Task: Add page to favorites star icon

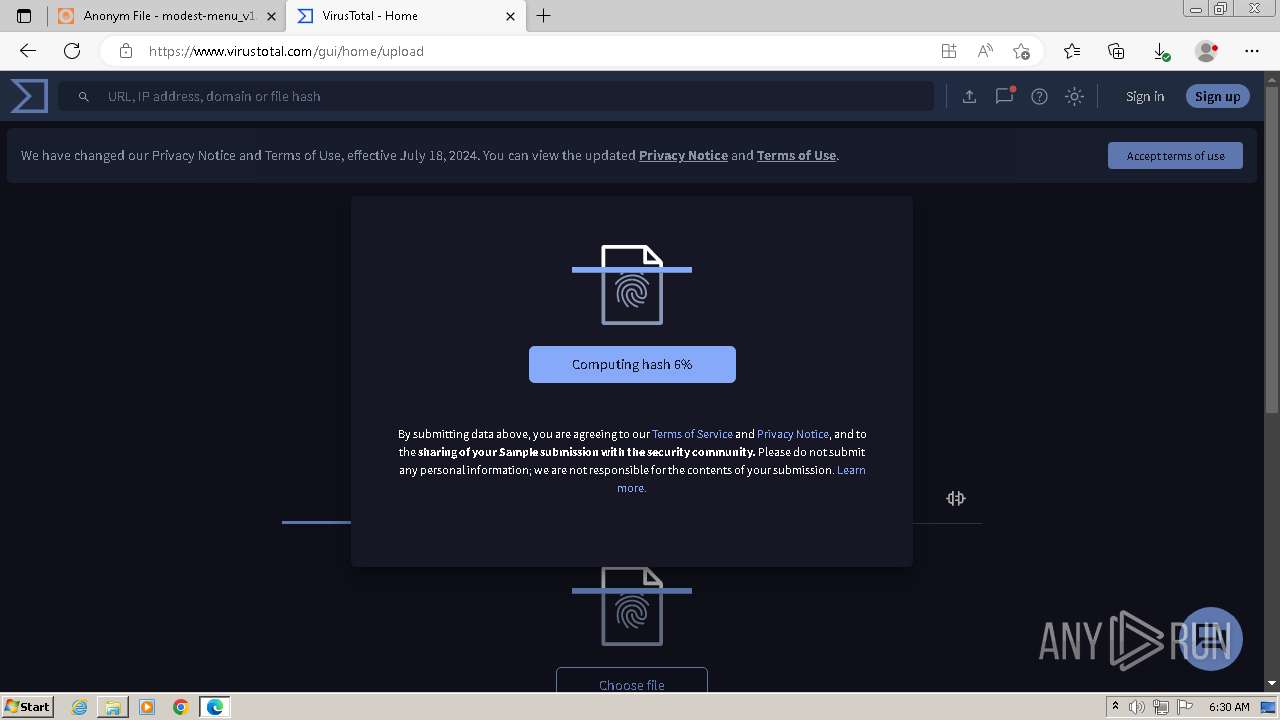Action: pos(1021,51)
